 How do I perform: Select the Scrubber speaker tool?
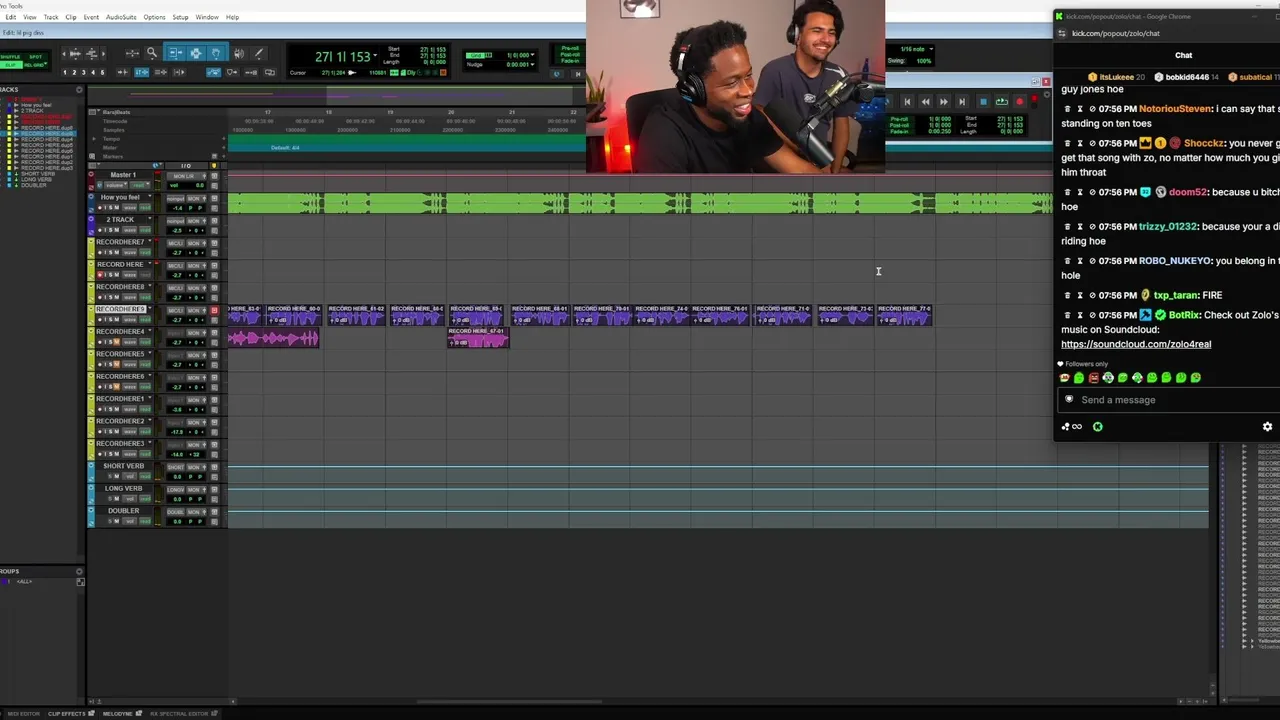(239, 53)
